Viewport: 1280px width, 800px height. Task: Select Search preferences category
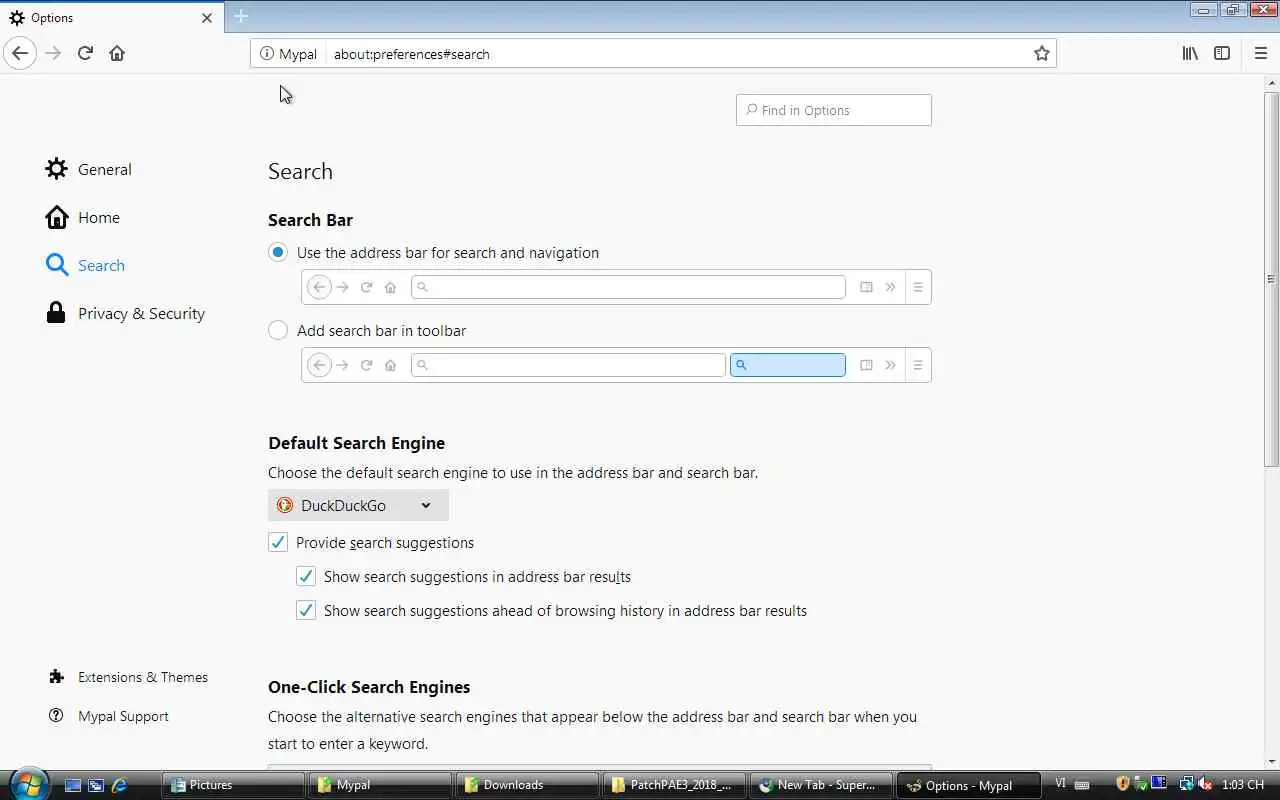tap(85, 265)
